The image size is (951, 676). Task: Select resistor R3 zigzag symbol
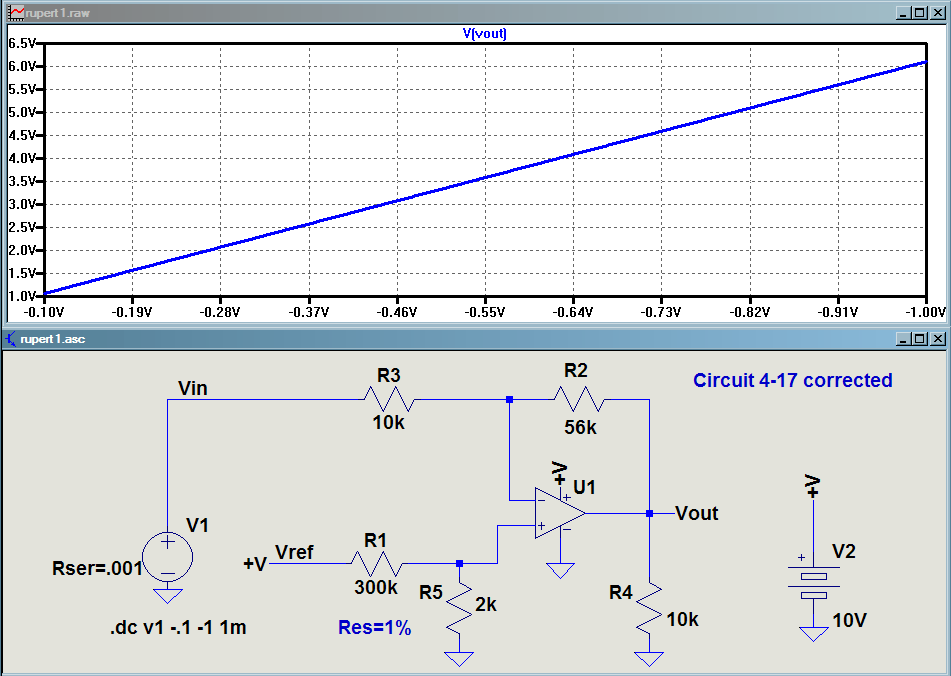tap(389, 400)
